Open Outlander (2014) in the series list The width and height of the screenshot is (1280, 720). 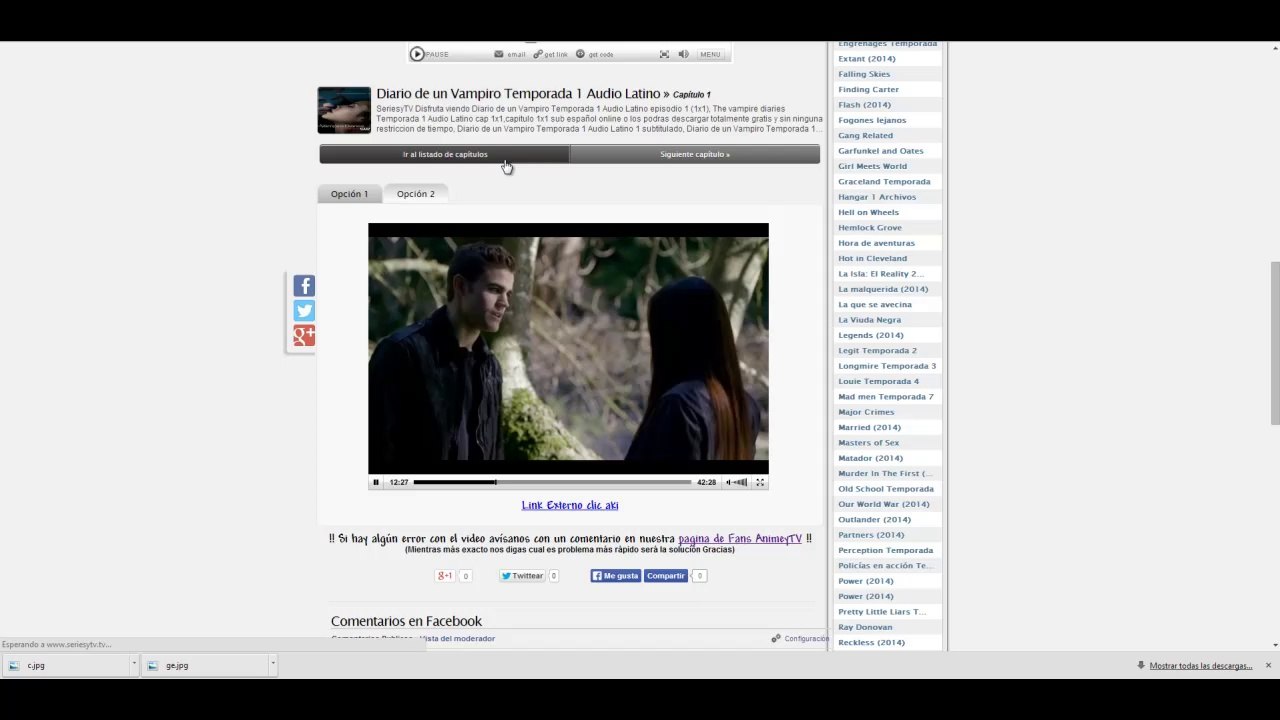pyautogui.click(x=874, y=520)
